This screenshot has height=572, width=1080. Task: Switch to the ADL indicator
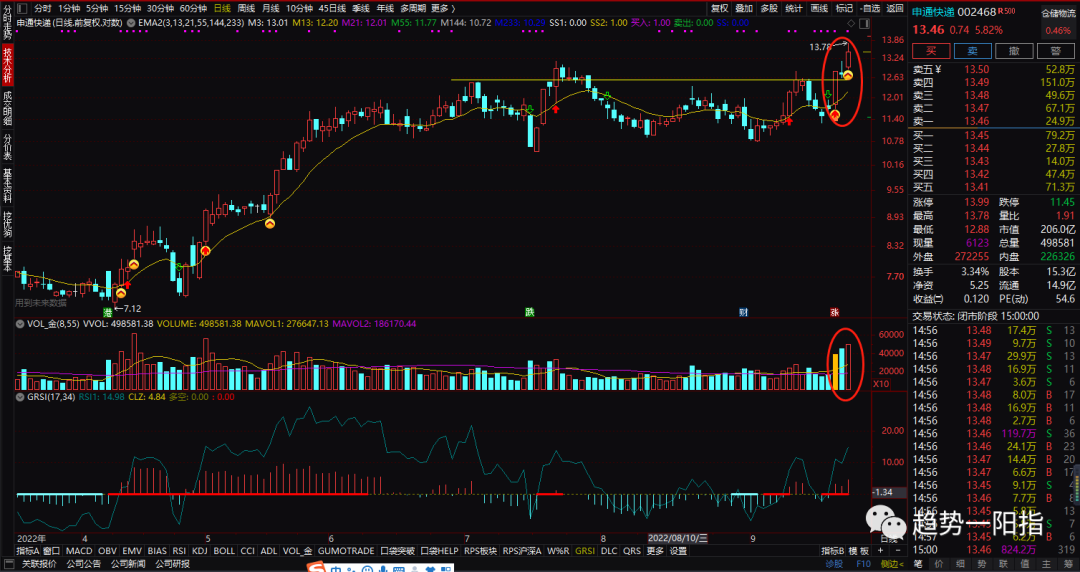(269, 551)
